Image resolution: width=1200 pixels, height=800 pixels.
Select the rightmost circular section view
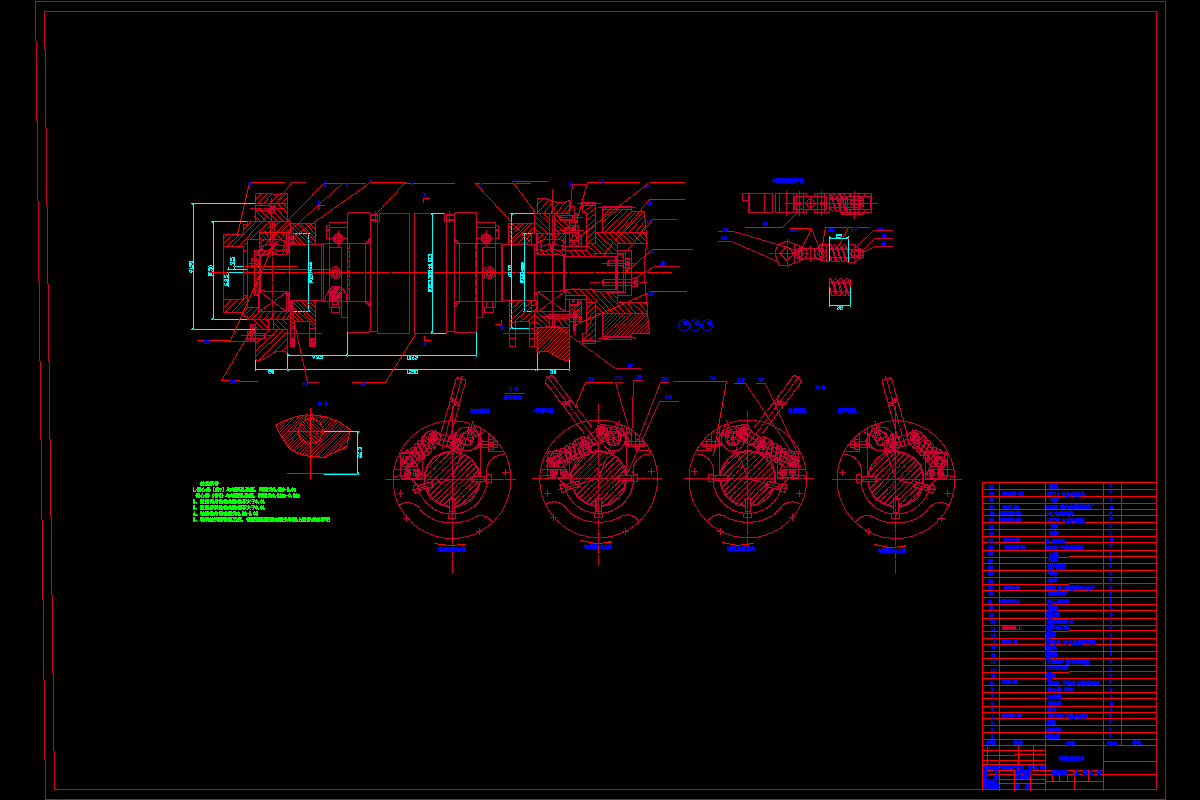[x=895, y=478]
